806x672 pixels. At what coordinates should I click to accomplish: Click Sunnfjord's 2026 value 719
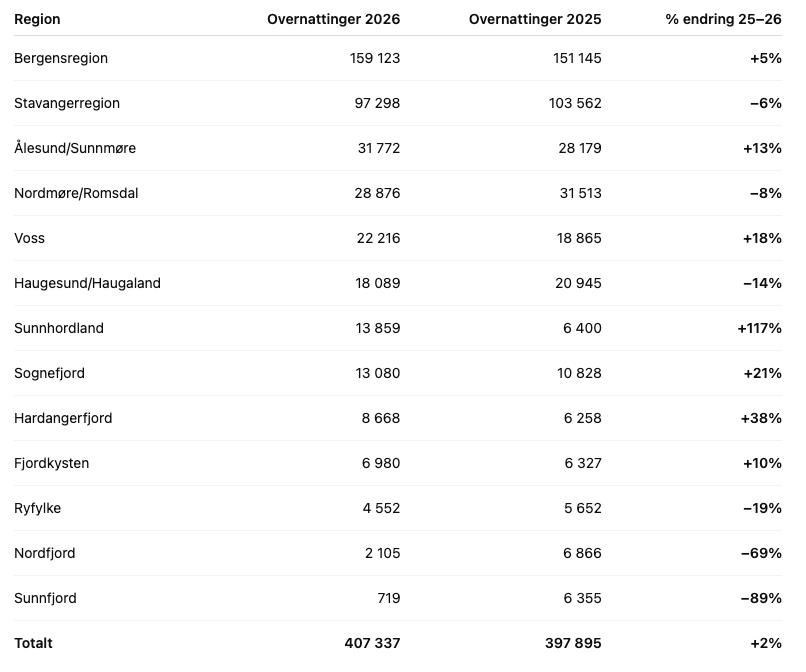tap(387, 598)
